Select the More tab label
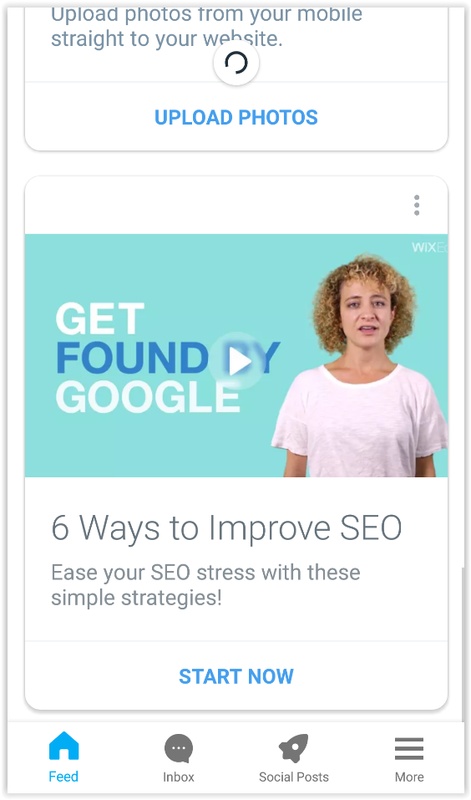The width and height of the screenshot is (471, 800). [x=409, y=777]
